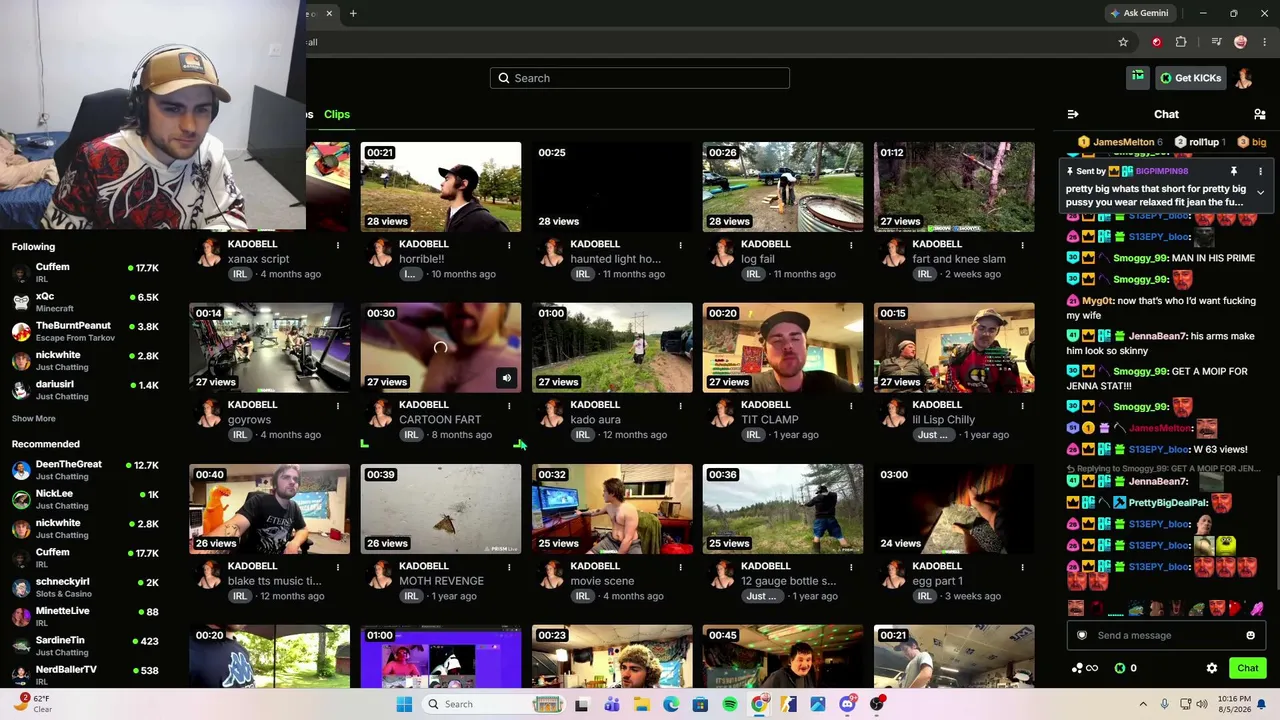Open pinned message three-dot options
The height and width of the screenshot is (720, 1280).
click(x=1260, y=171)
